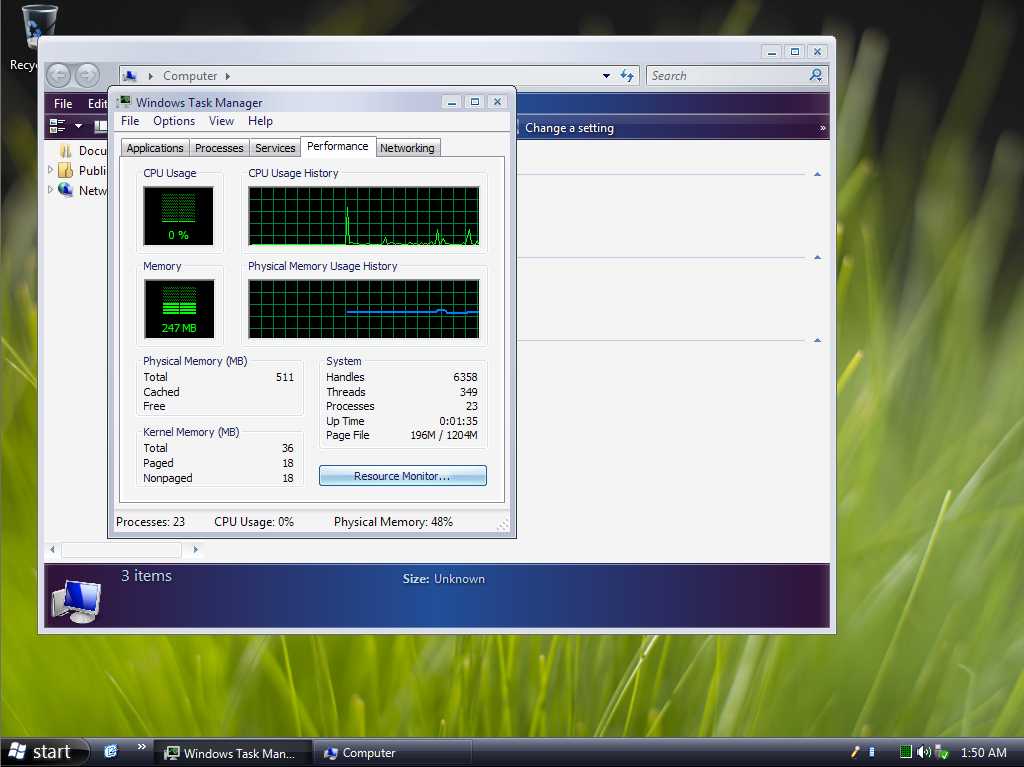Viewport: 1024px width, 767px height.
Task: Minimize the Windows Task Manager window
Action: [x=451, y=102]
